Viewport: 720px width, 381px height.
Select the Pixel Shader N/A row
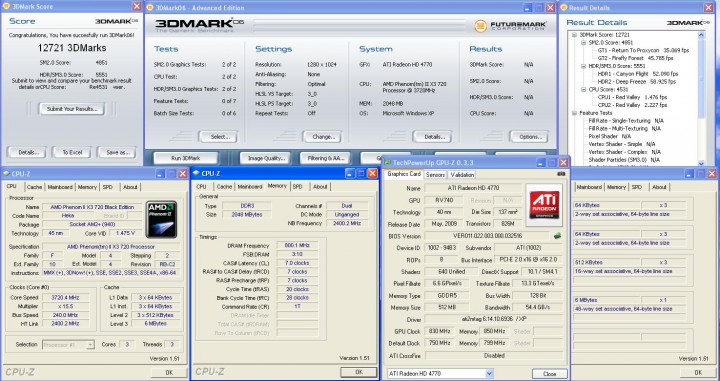coord(610,136)
